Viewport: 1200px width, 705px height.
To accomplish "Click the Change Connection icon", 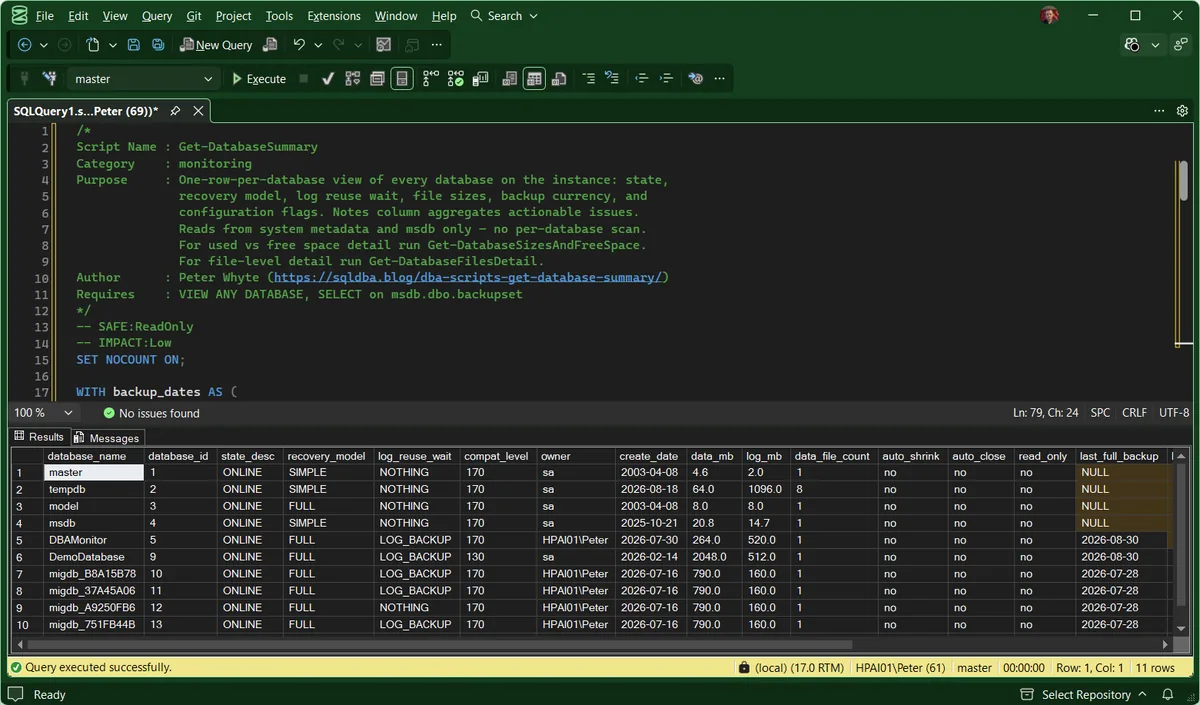I will [x=49, y=78].
